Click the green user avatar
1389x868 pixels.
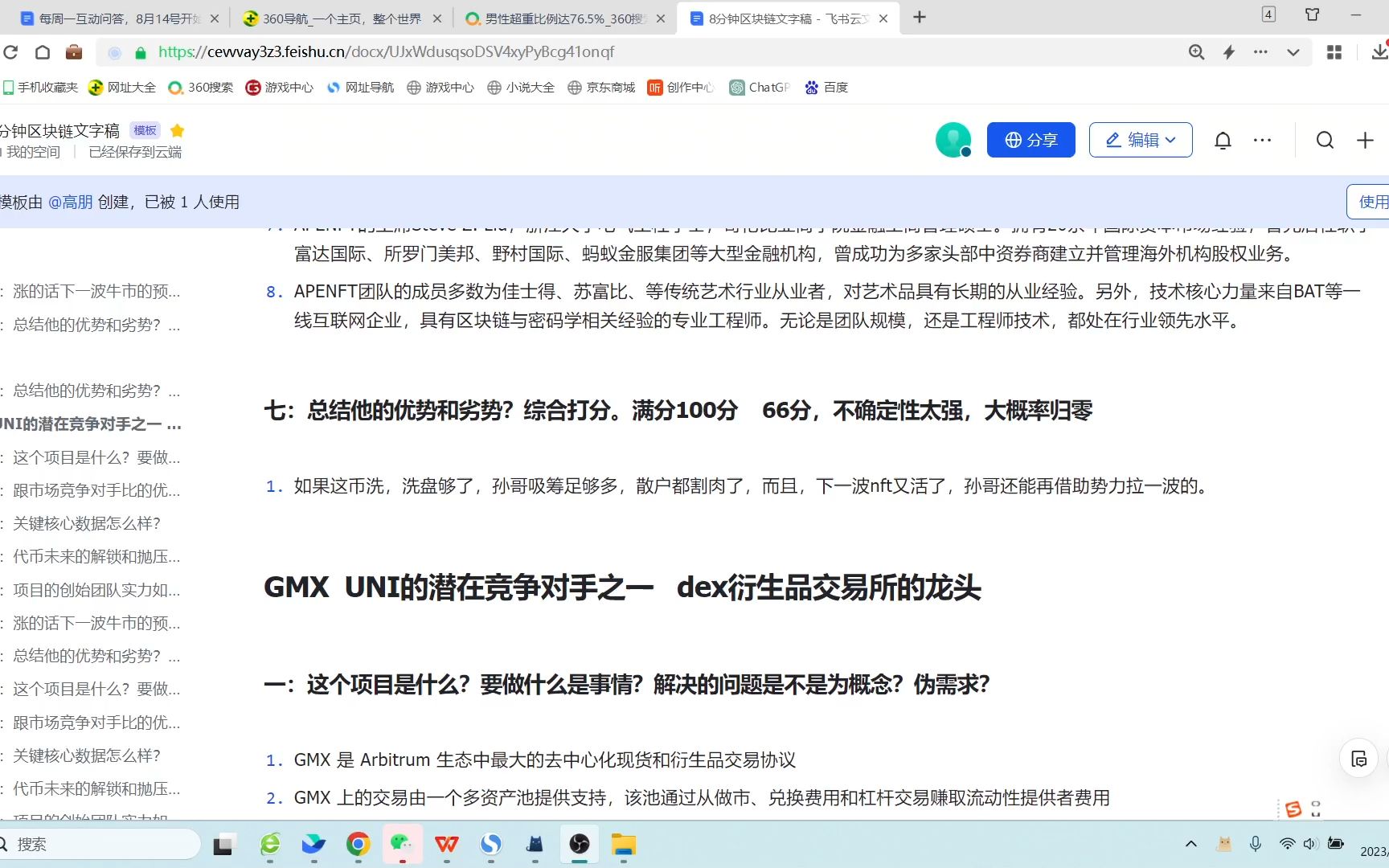pyautogui.click(x=953, y=140)
